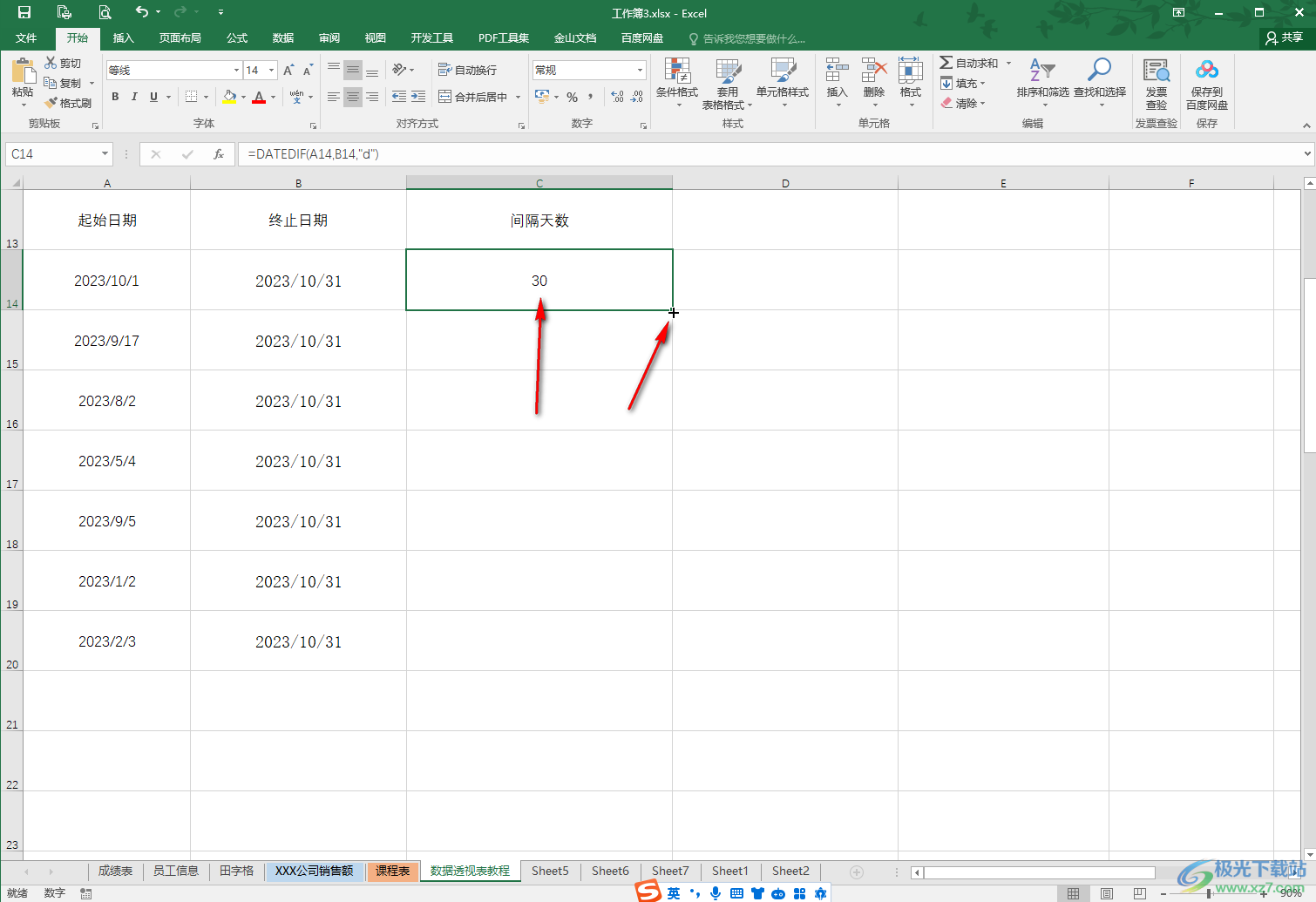Click the Decrease Decimal icon
This screenshot has width=1316, height=902.
pos(637,97)
